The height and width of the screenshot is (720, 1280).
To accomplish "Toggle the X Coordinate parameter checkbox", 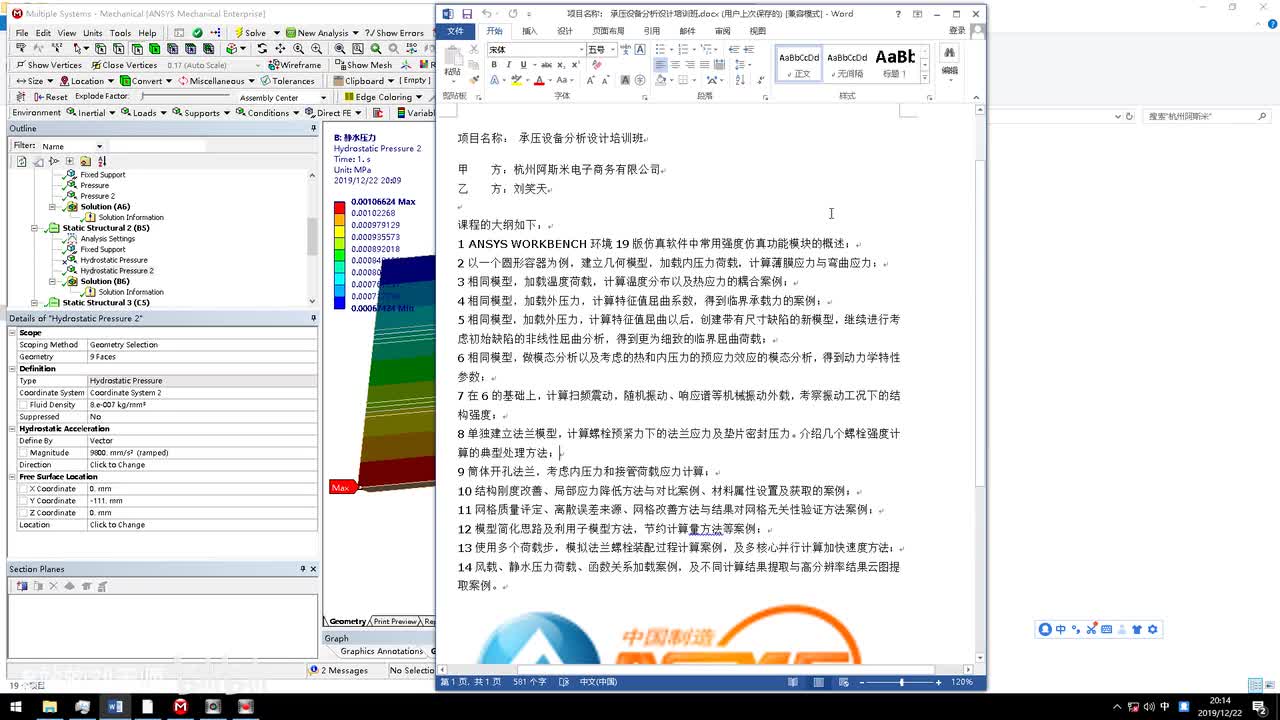I will pyautogui.click(x=23, y=489).
